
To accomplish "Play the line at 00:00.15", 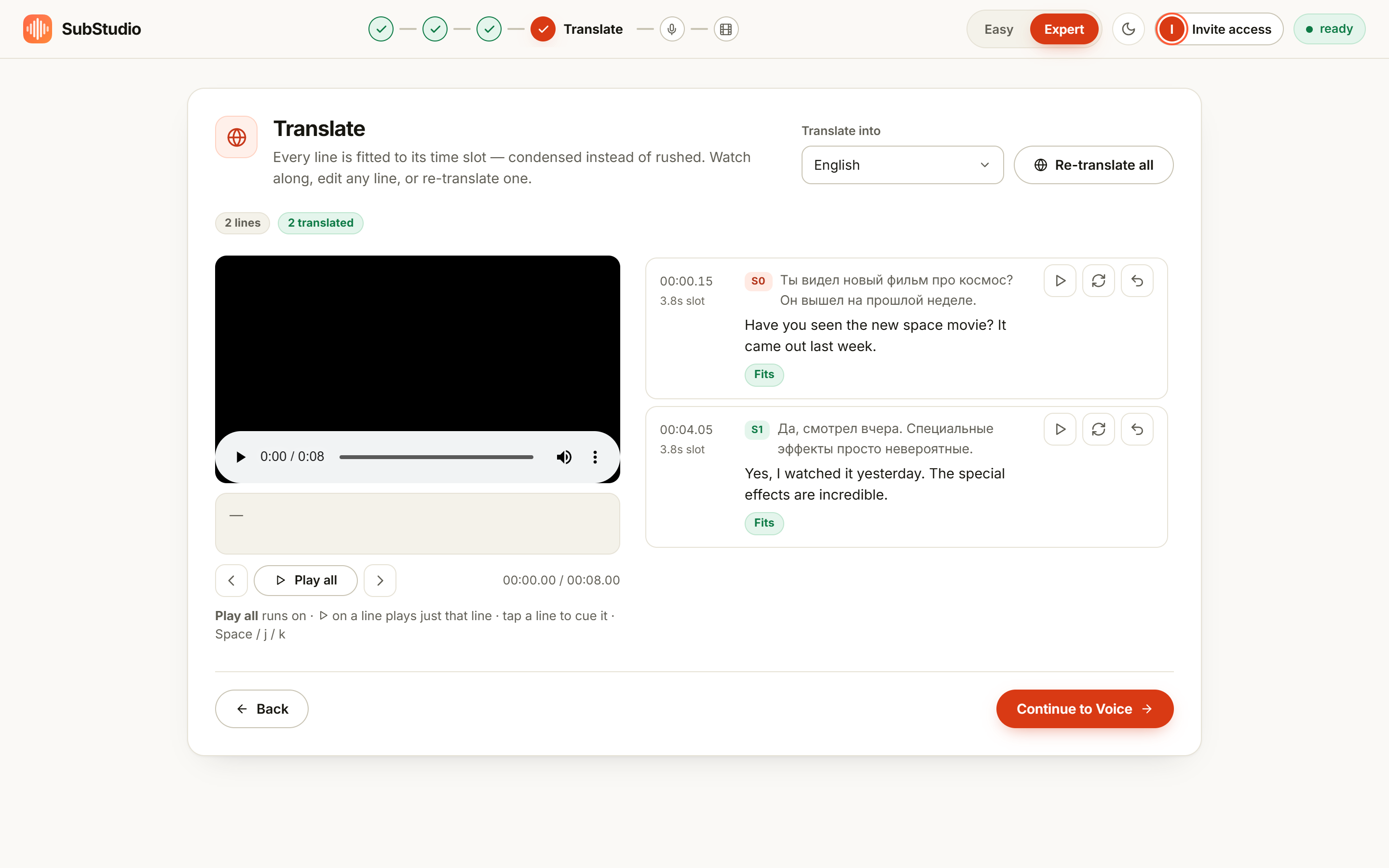I will [x=1060, y=281].
